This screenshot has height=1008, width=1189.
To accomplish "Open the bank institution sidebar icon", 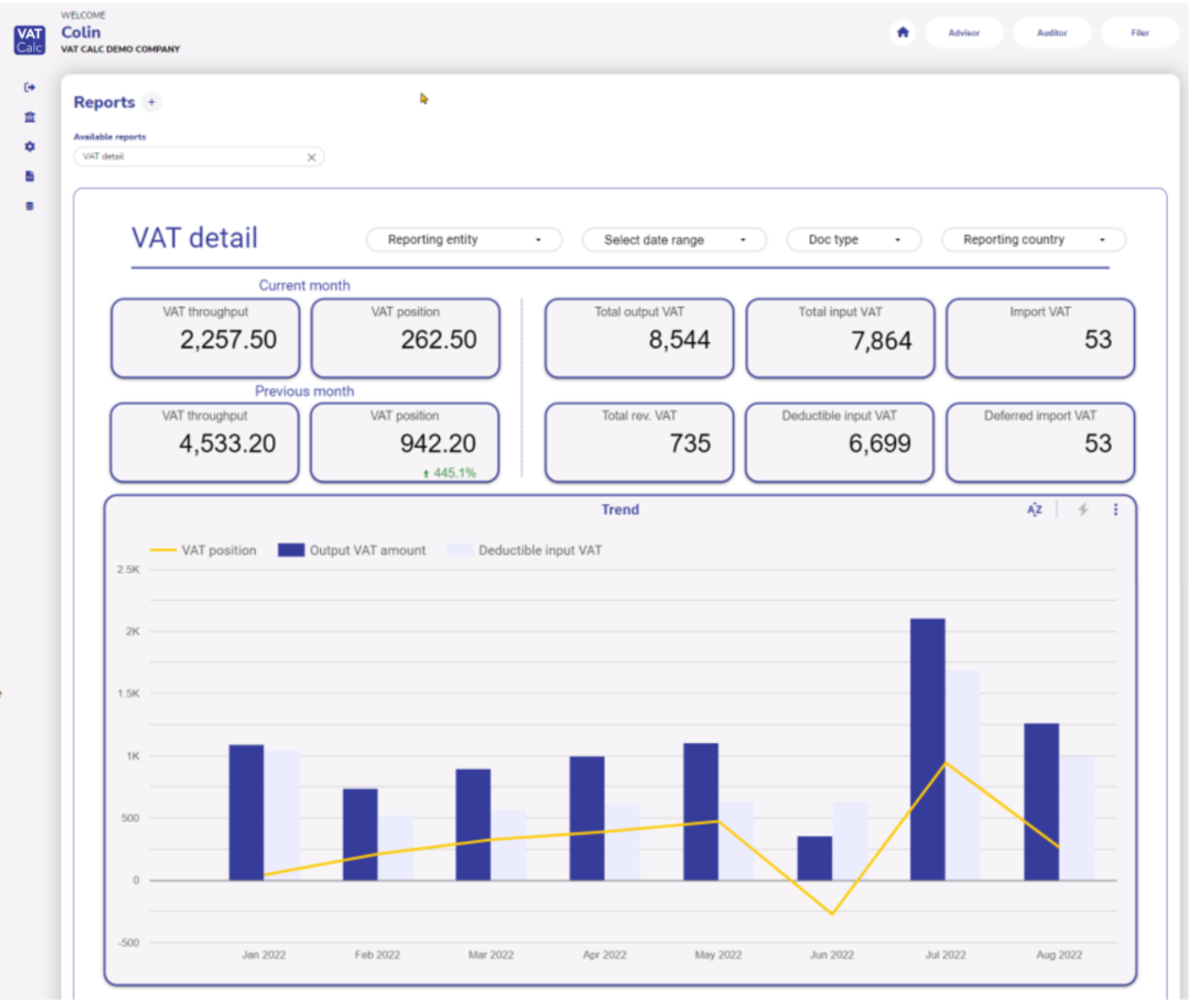I will click(30, 117).
